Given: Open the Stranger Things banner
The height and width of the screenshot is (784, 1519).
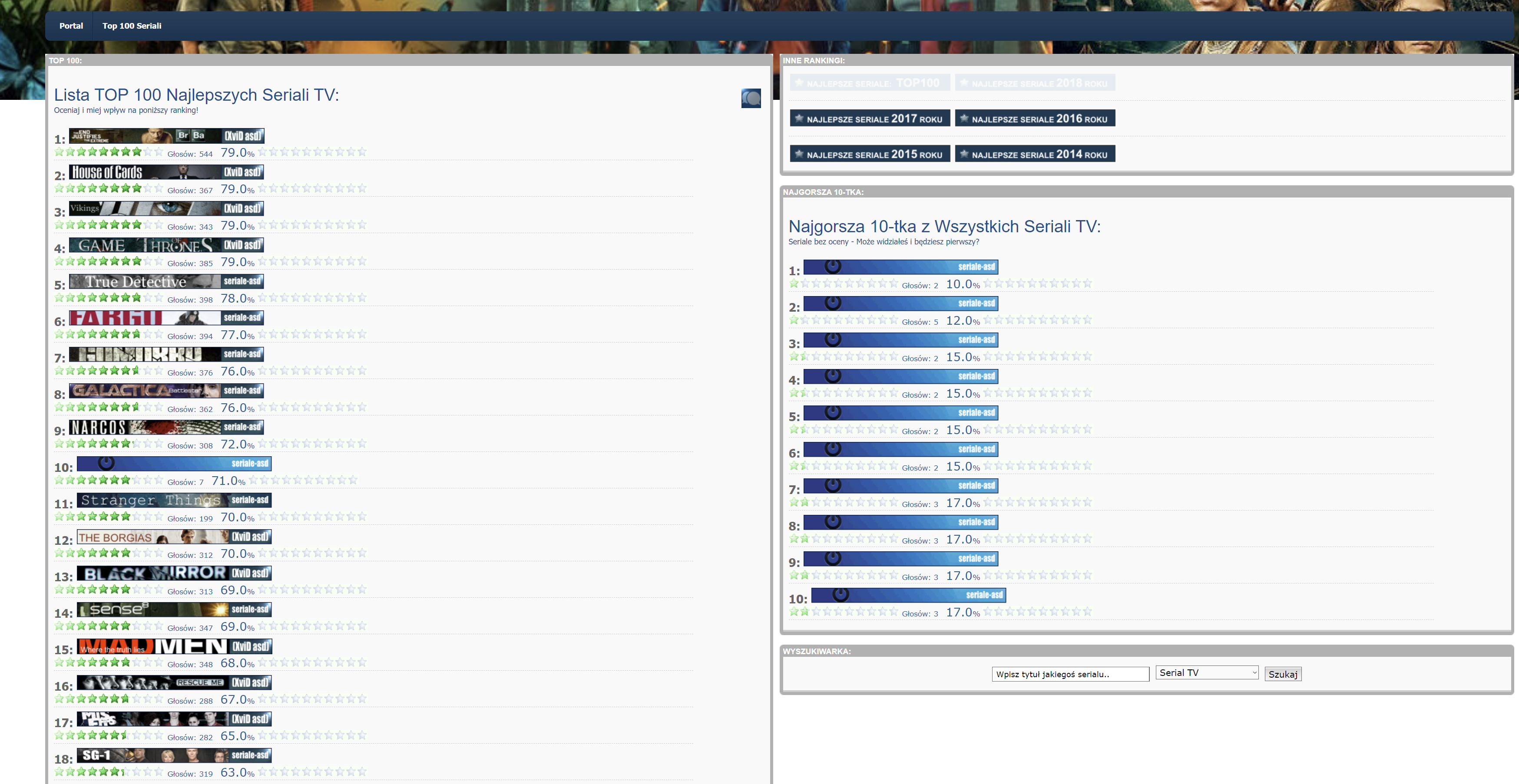Looking at the screenshot, I should [x=174, y=501].
